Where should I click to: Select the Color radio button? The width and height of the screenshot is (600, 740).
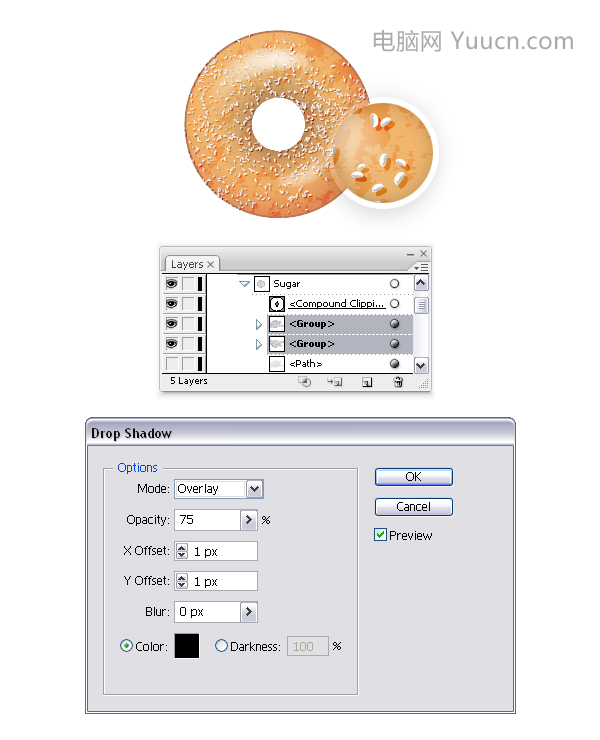pyautogui.click(x=126, y=646)
